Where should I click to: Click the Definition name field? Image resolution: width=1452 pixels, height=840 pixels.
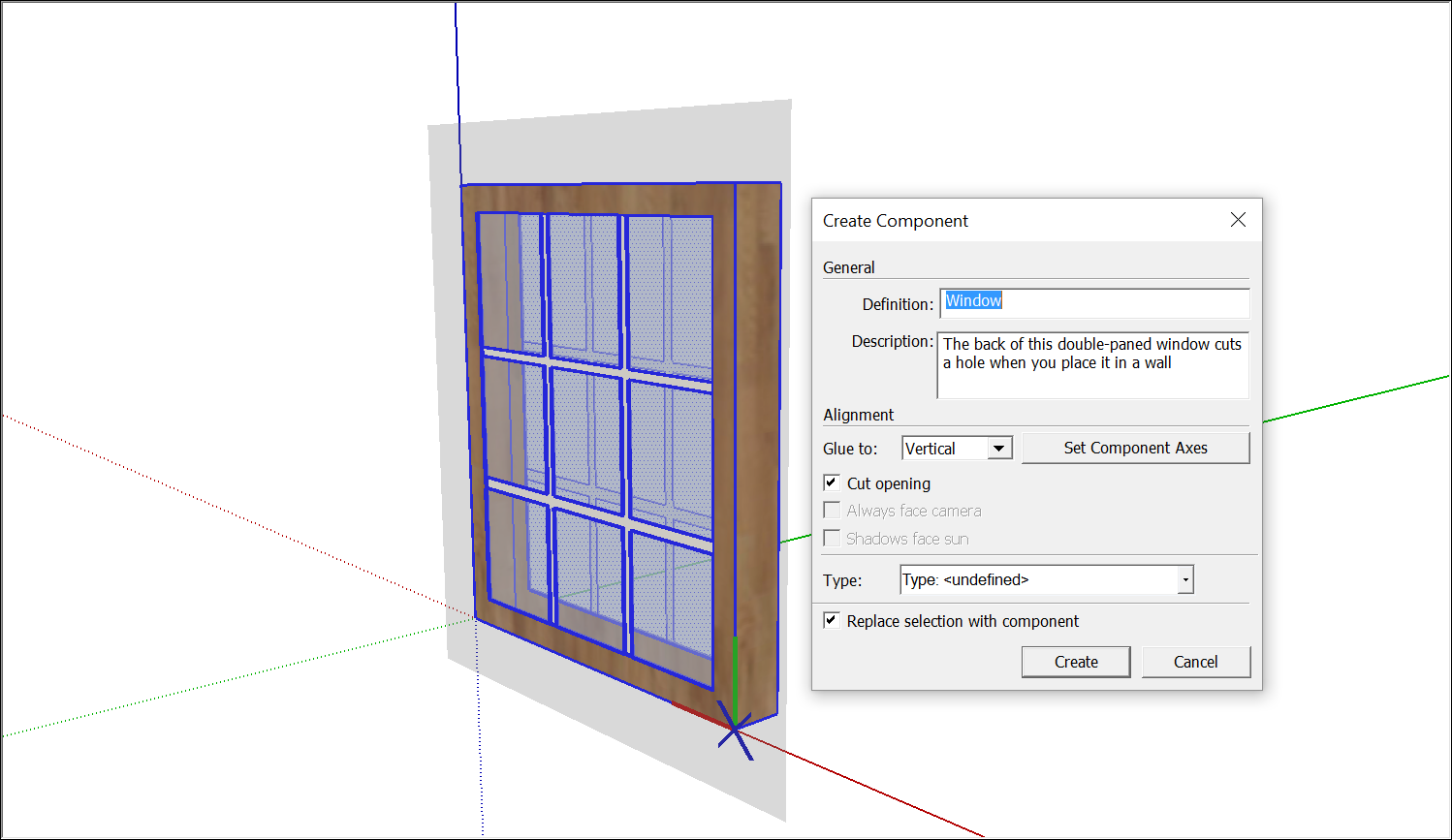coord(1094,303)
